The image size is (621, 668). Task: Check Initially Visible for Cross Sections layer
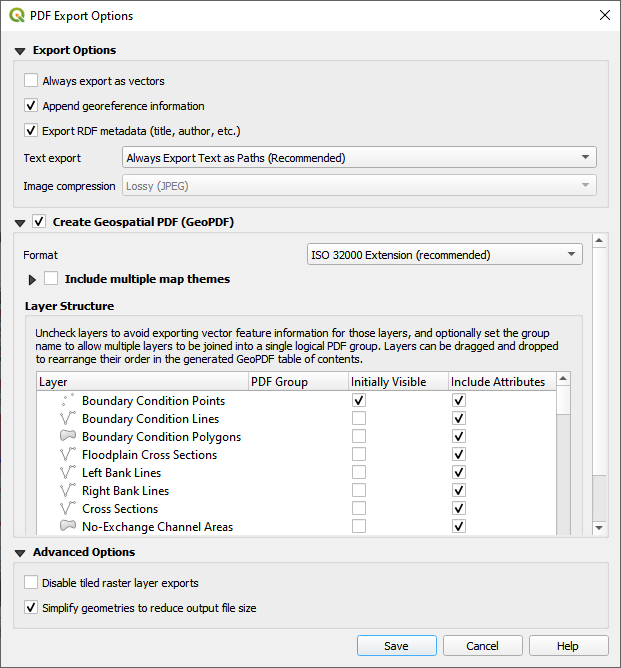point(358,509)
